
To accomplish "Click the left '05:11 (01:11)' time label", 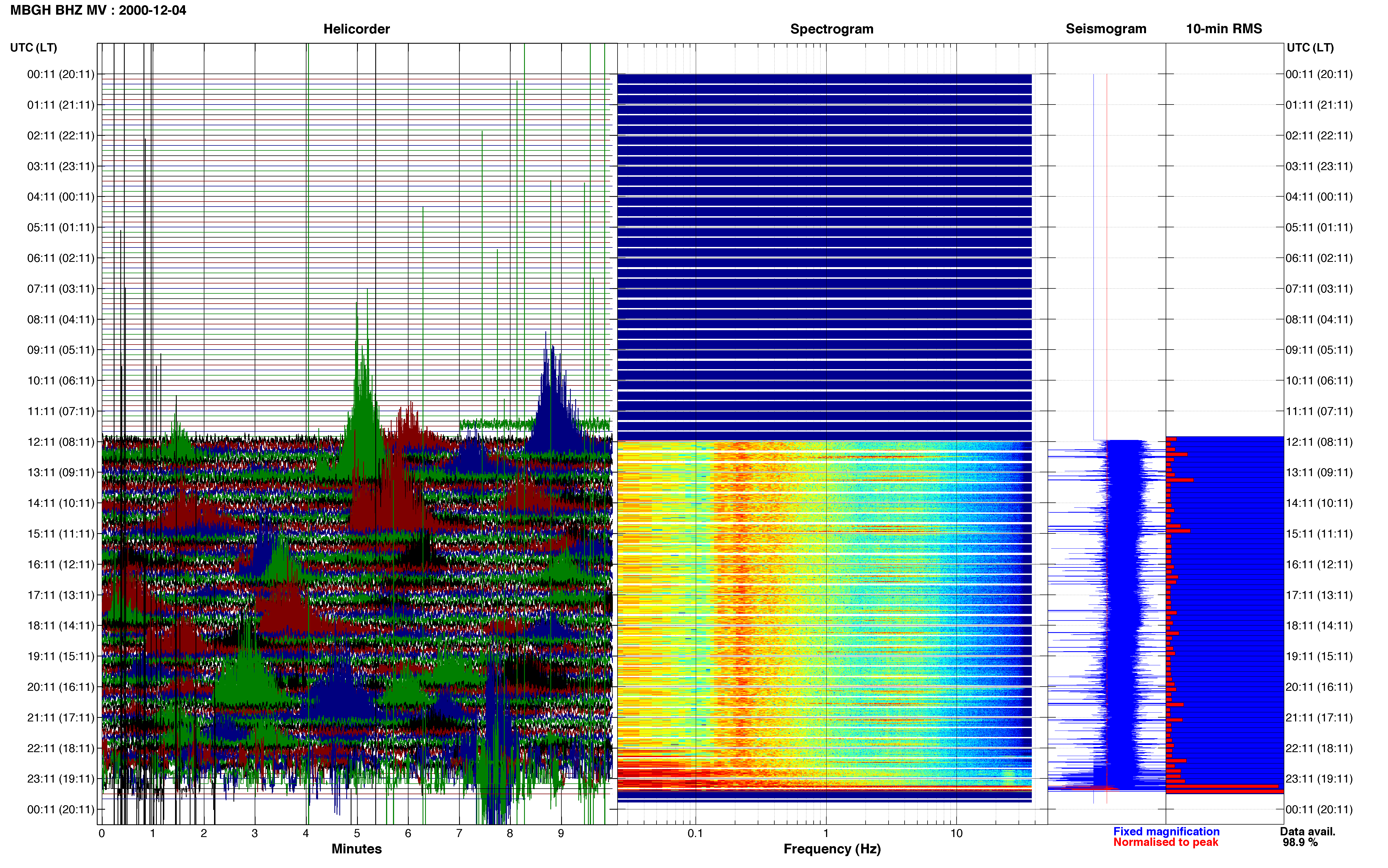I will [61, 227].
